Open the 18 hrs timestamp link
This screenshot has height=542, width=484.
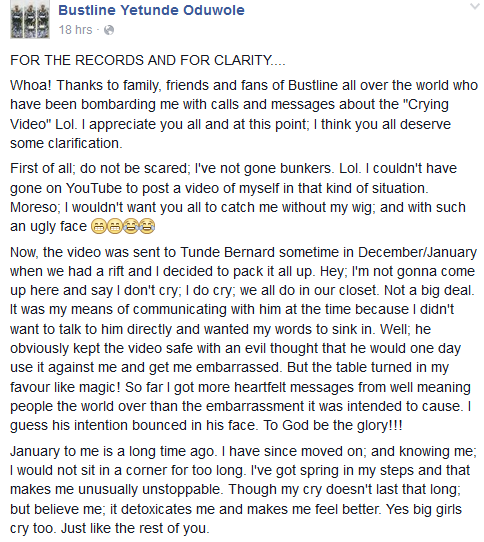75,30
